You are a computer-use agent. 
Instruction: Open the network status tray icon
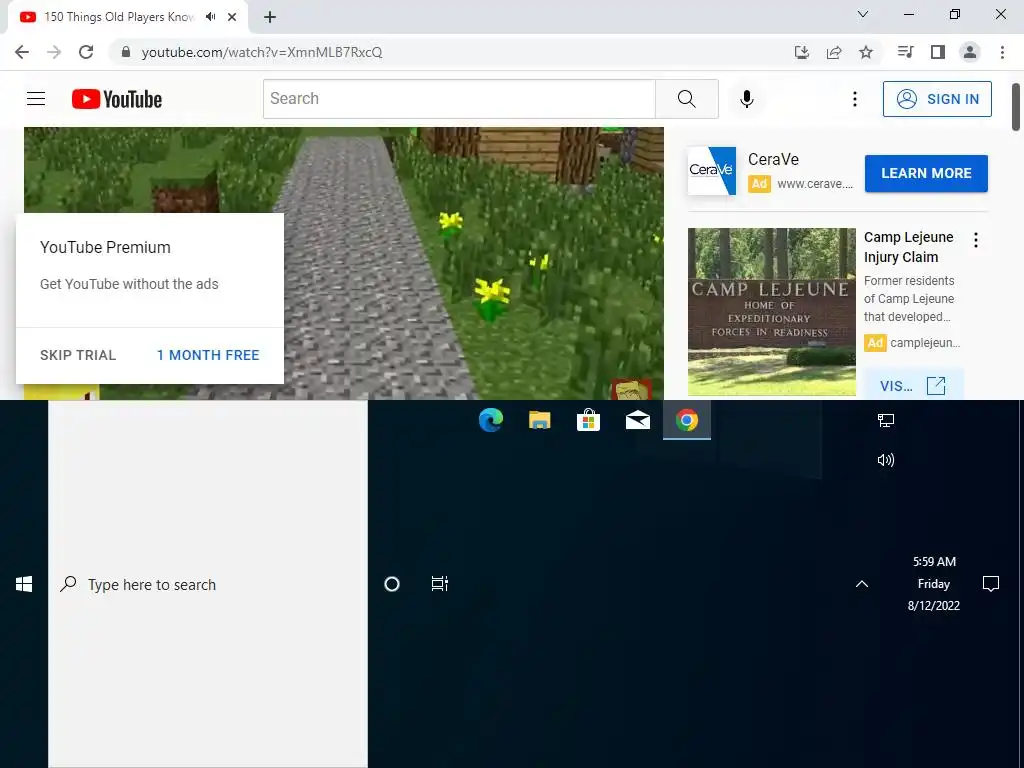pos(886,421)
